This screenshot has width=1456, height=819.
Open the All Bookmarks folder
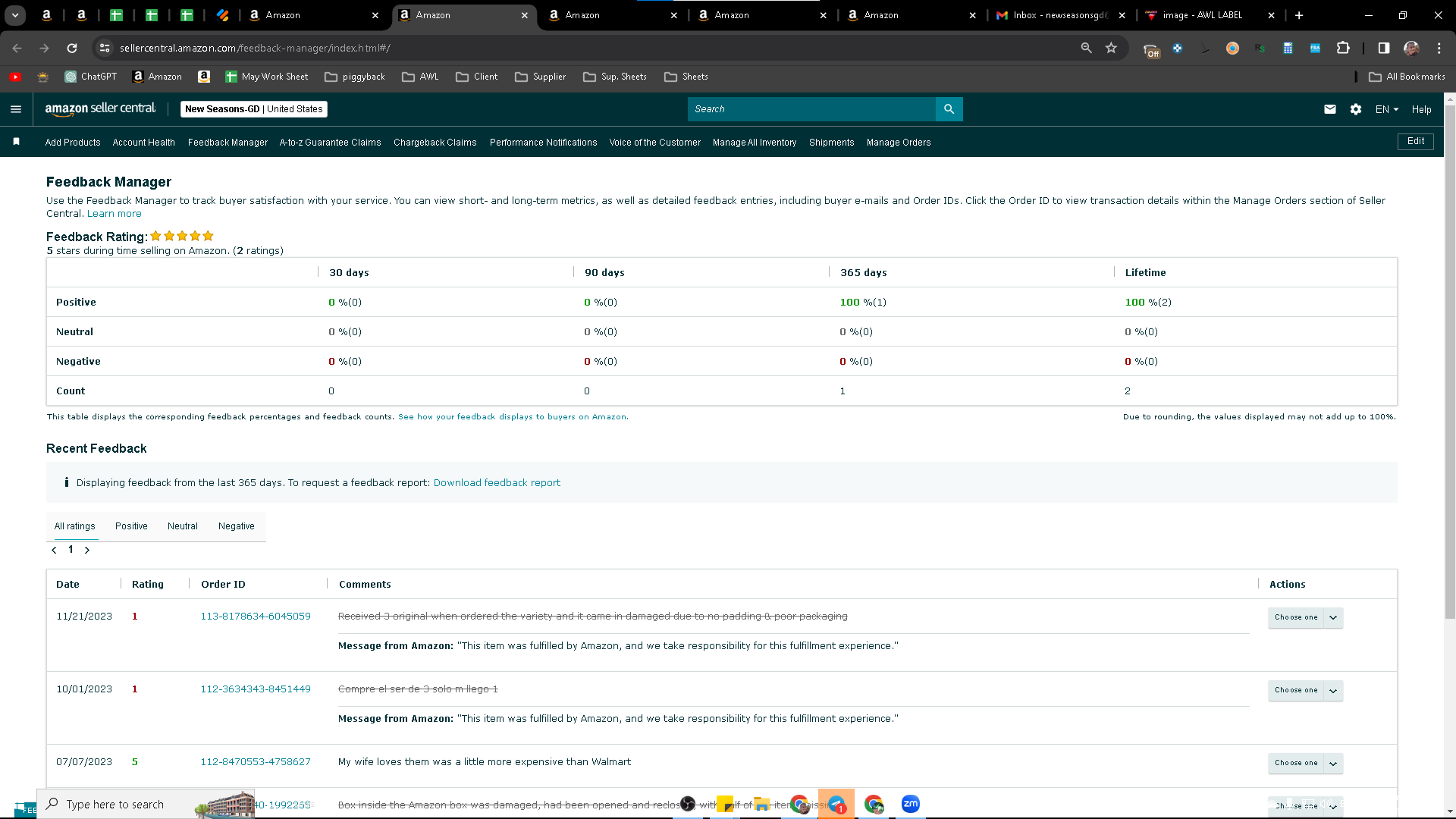click(x=1407, y=77)
